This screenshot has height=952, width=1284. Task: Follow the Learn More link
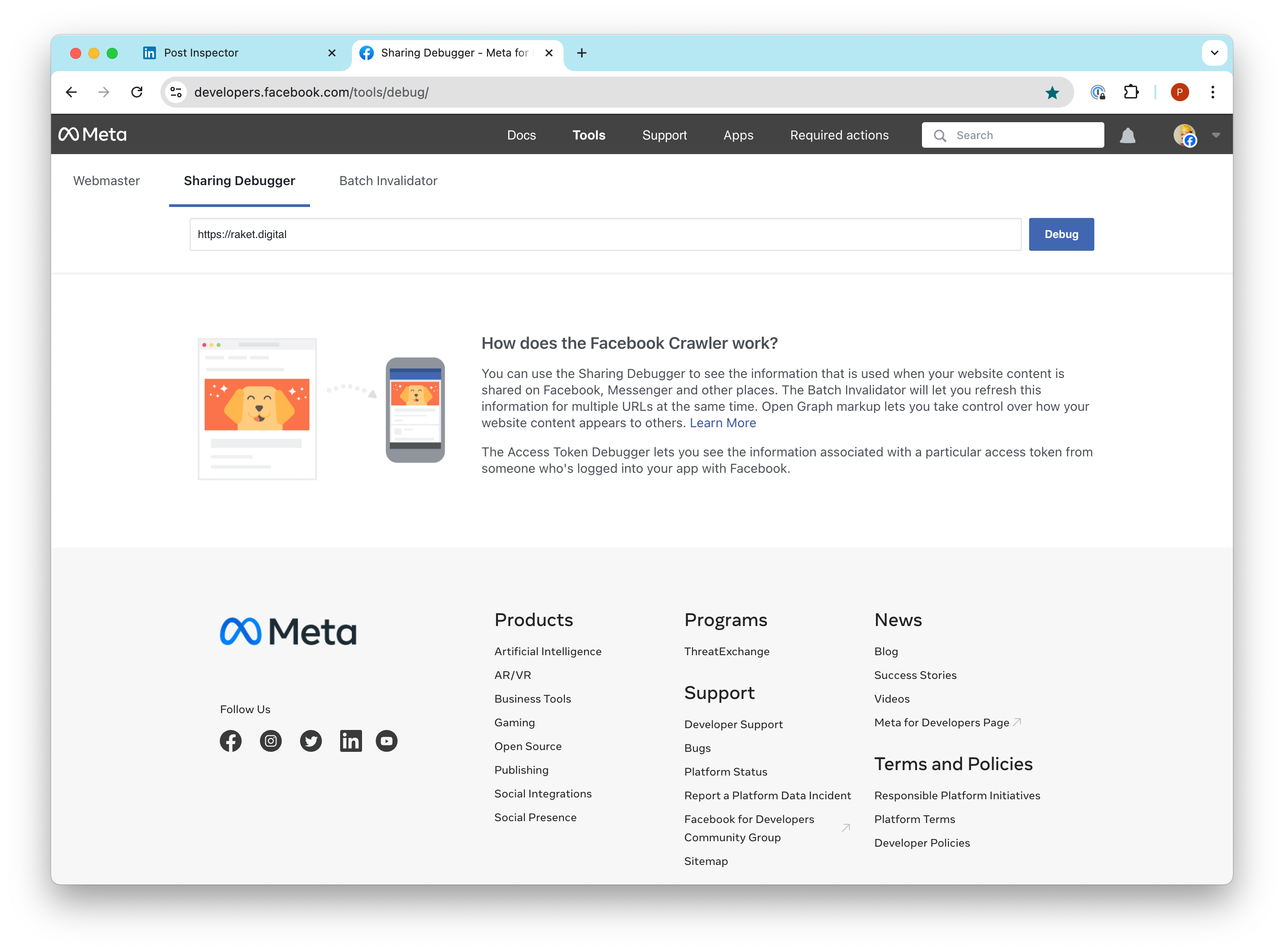pos(723,423)
